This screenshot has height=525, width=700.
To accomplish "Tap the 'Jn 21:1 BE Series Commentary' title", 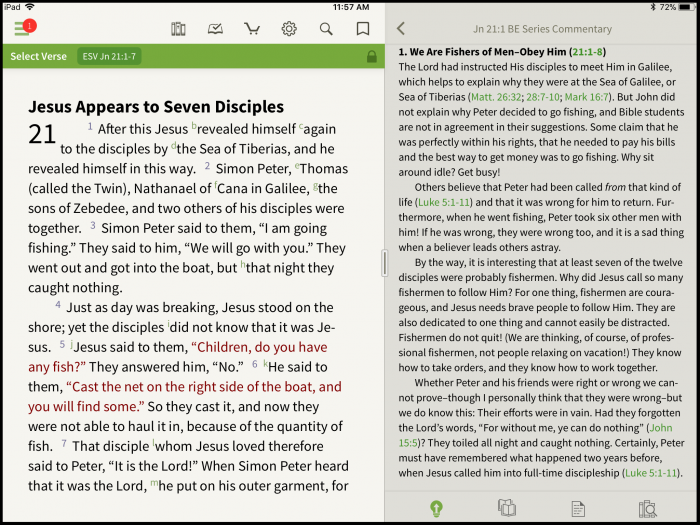I will pos(542,29).
